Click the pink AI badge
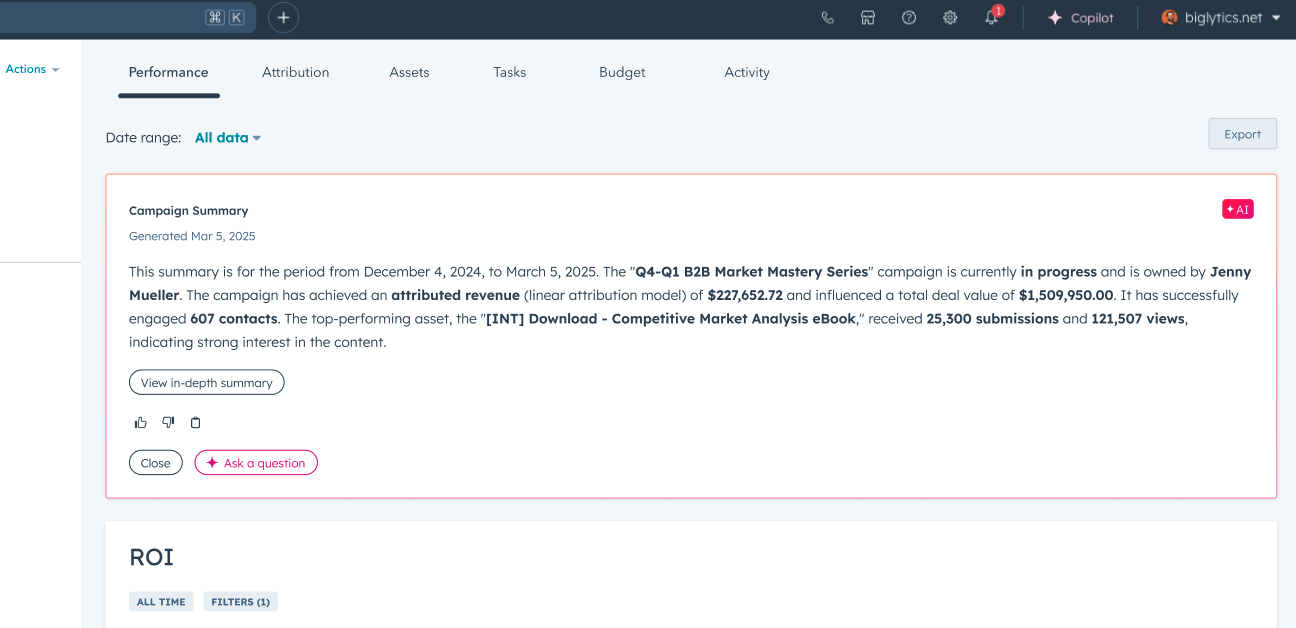The image size is (1296, 628). coord(1237,209)
